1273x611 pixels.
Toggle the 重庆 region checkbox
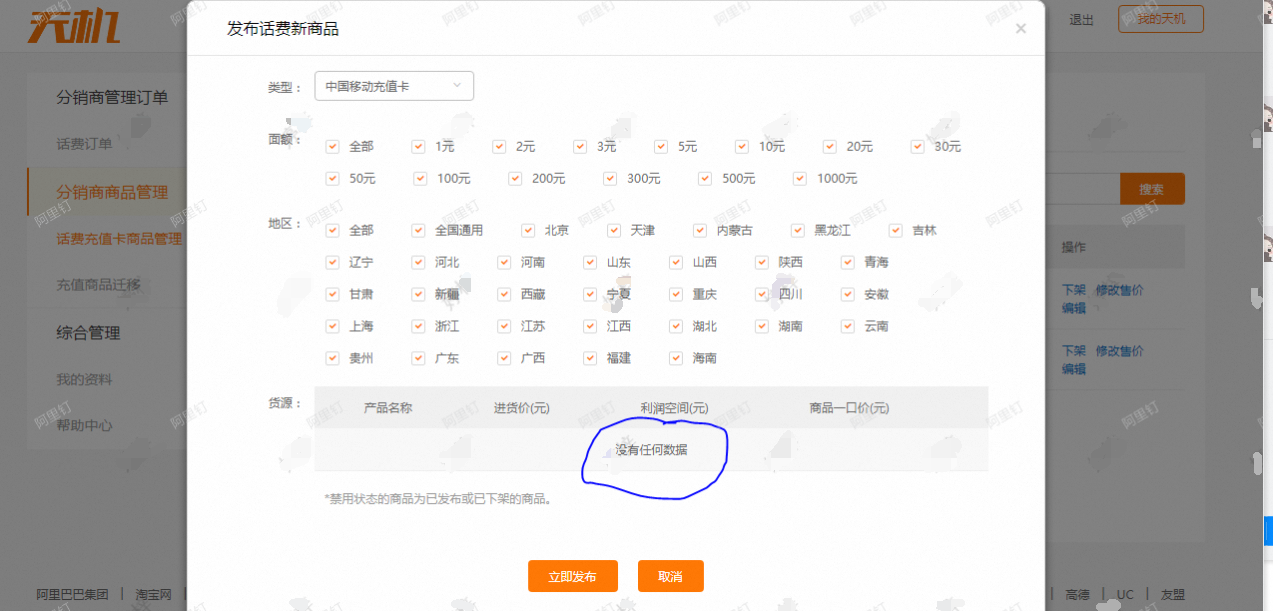coord(676,294)
